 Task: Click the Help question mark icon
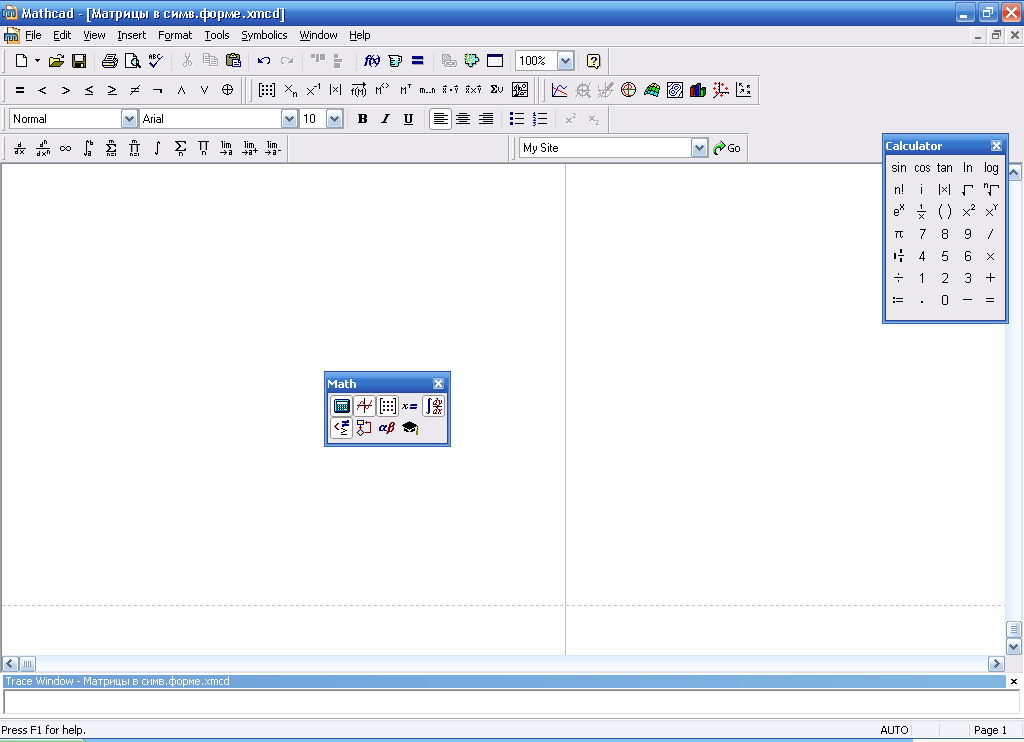point(593,61)
